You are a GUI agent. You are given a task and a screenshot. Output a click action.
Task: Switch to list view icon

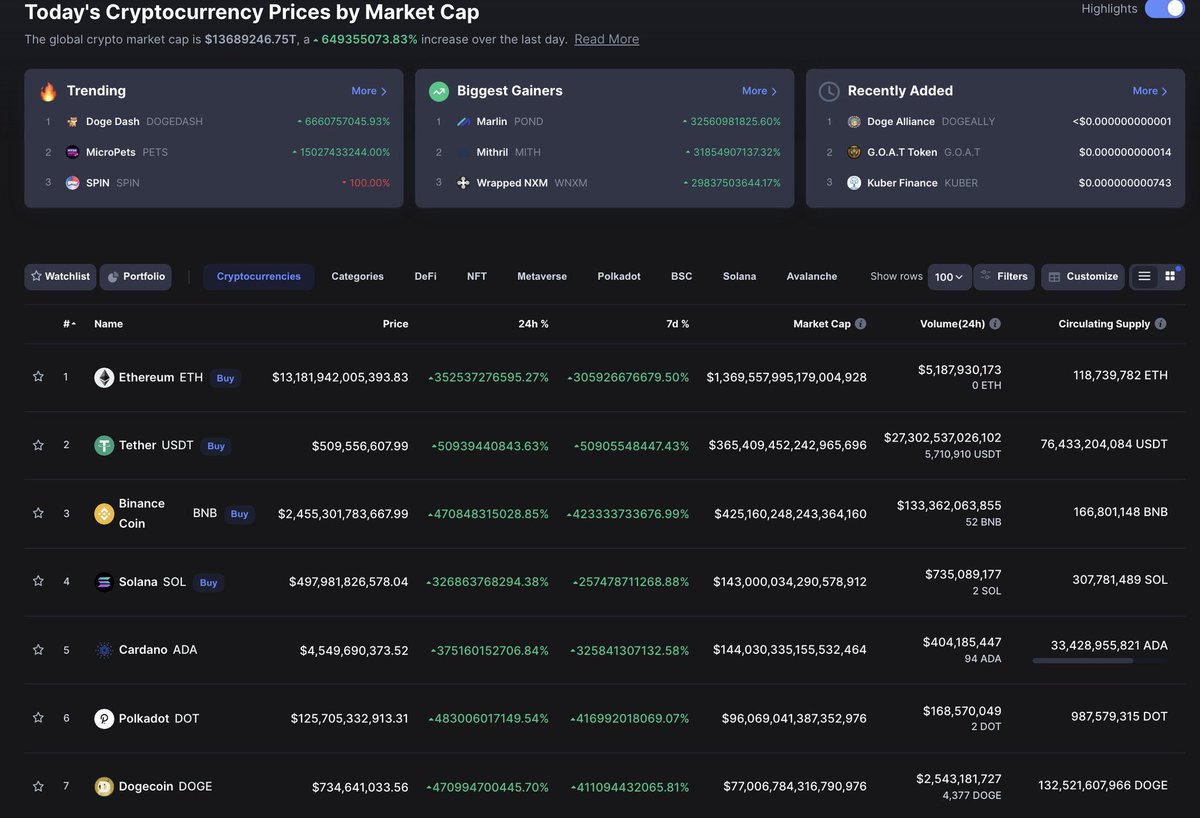[1144, 277]
